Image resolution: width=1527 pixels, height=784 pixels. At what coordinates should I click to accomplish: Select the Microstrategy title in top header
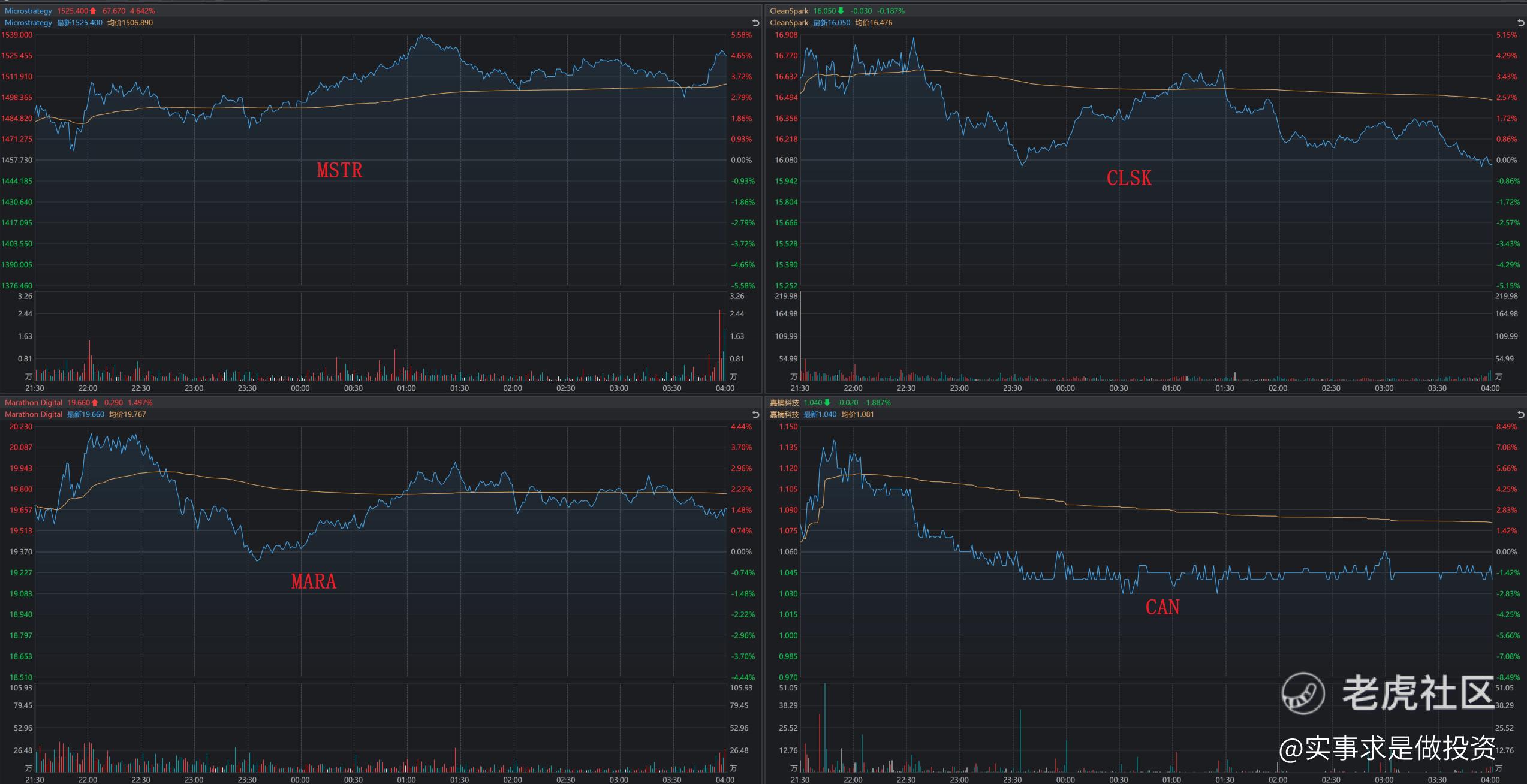click(28, 11)
